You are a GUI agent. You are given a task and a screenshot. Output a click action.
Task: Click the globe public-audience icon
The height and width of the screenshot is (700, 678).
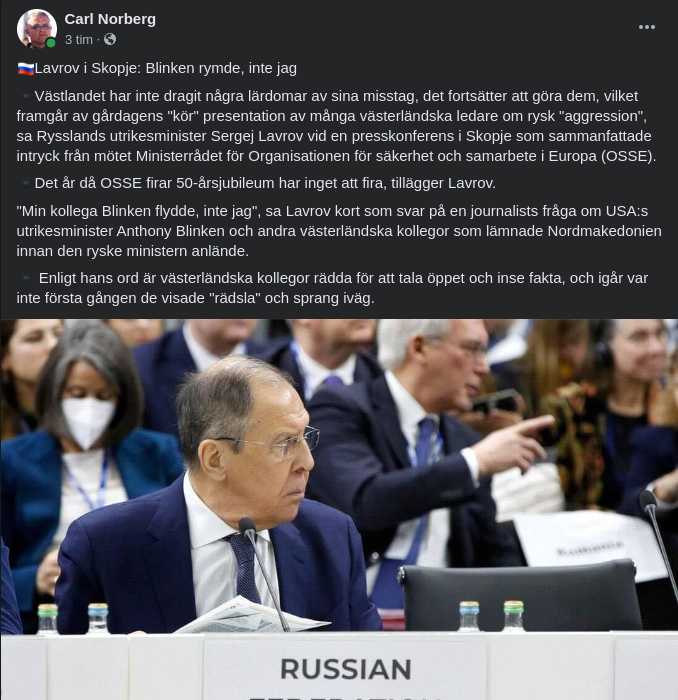pos(110,40)
